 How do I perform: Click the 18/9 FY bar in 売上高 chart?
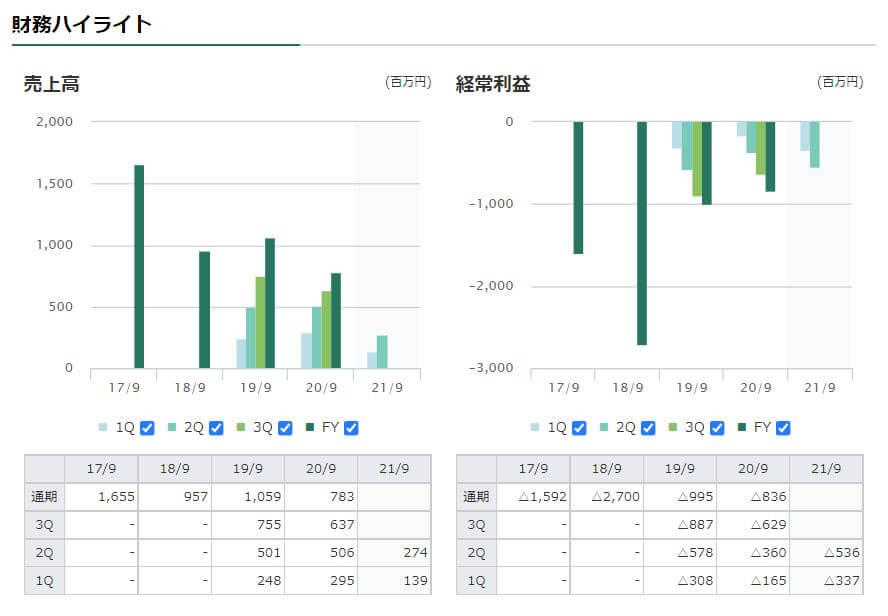click(x=204, y=310)
